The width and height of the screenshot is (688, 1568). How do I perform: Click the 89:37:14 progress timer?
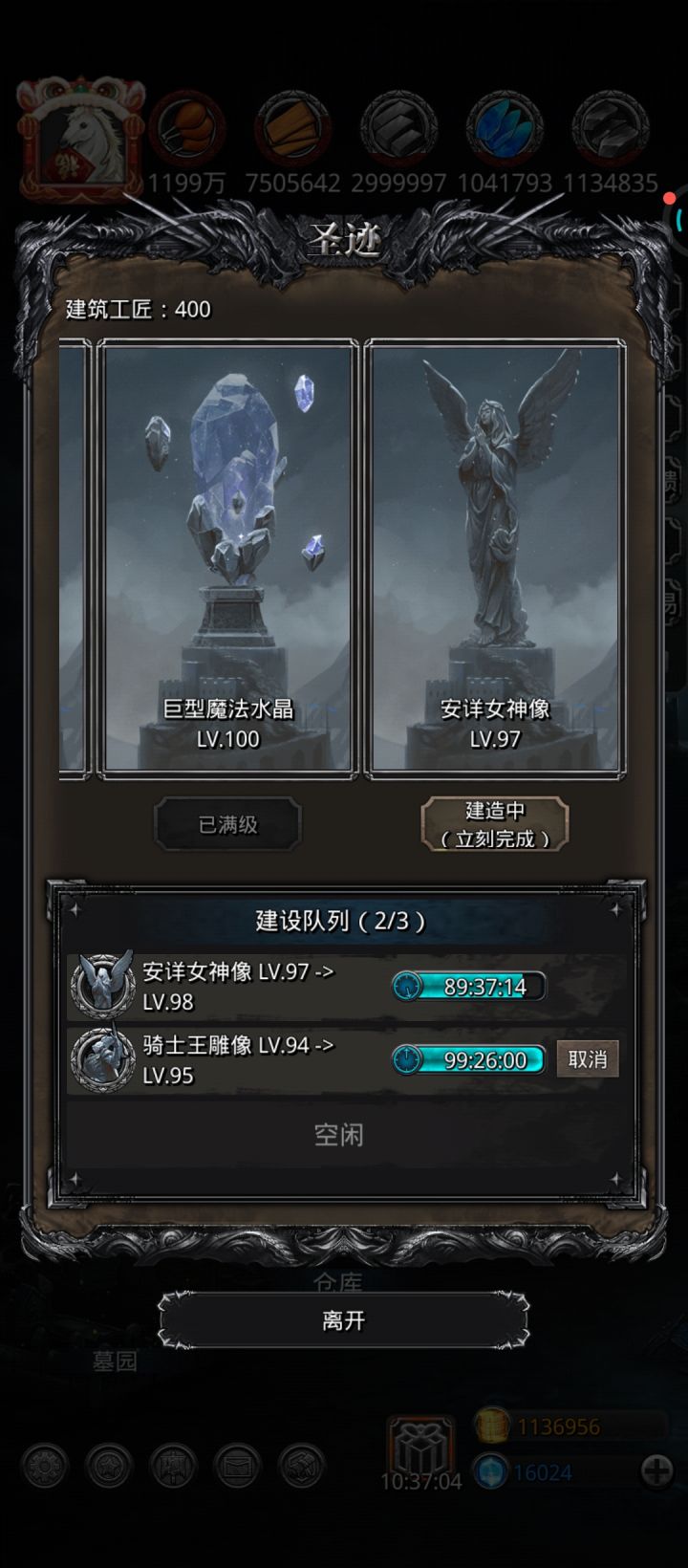pos(469,986)
